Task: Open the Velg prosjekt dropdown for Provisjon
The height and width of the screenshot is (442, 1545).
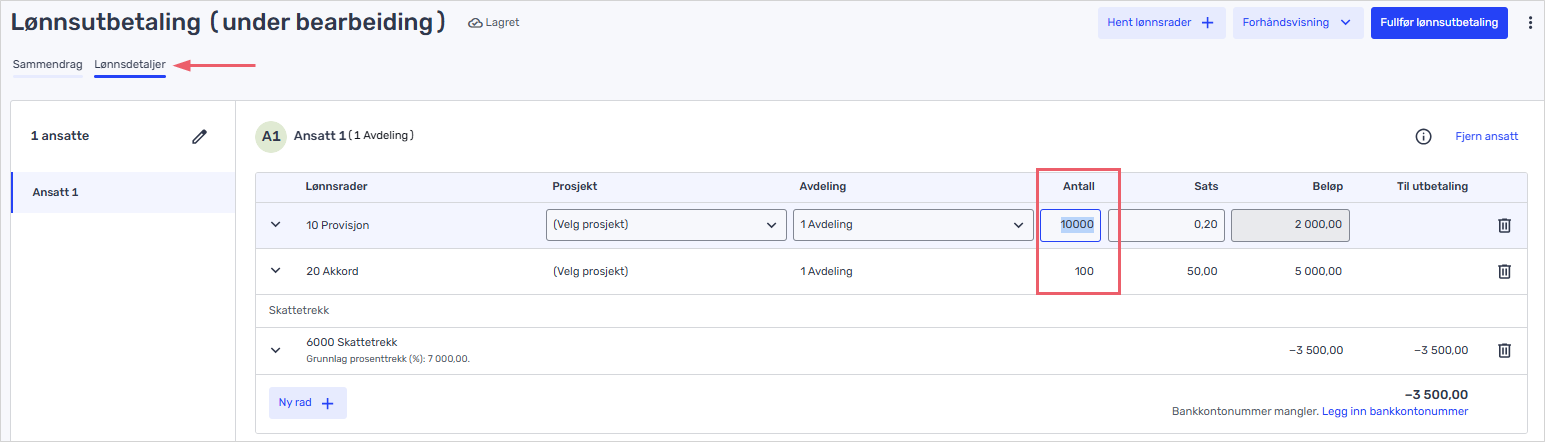Action: pyautogui.click(x=665, y=225)
